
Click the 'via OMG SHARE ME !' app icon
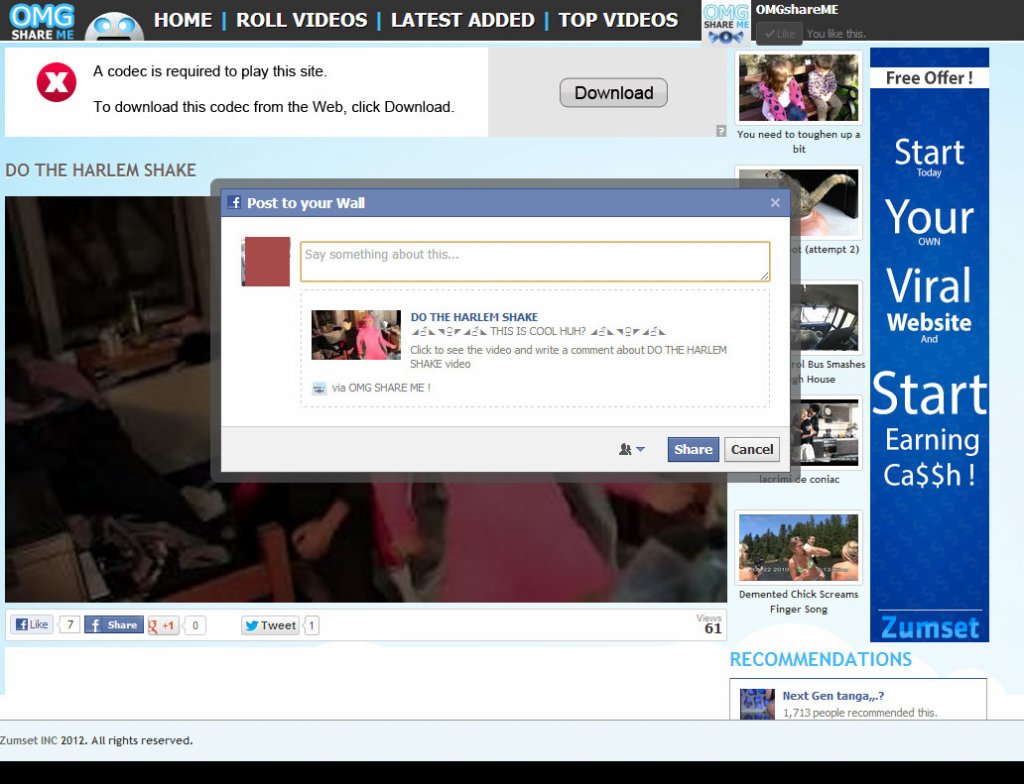click(x=319, y=388)
